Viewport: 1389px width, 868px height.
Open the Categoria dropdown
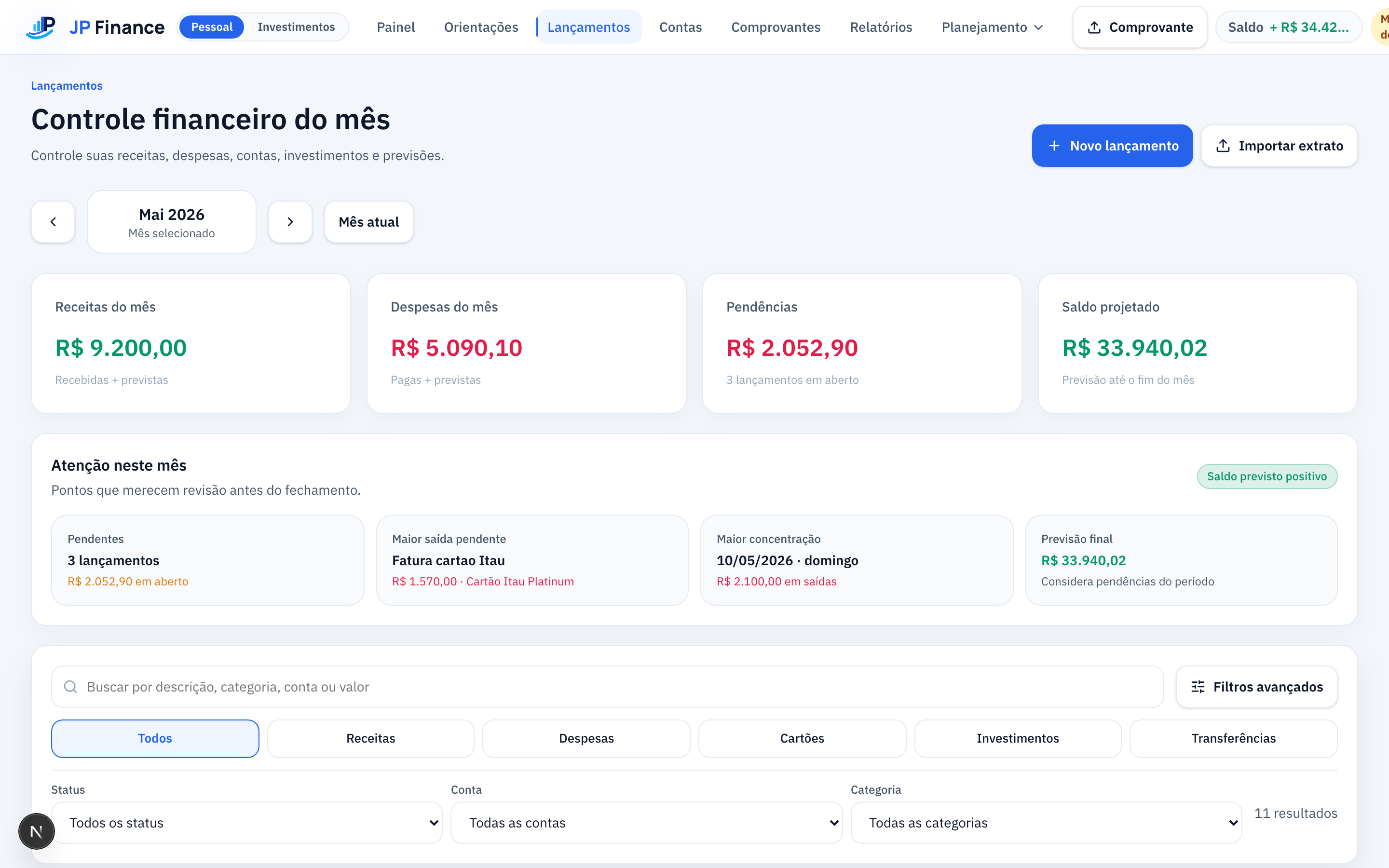1046,823
